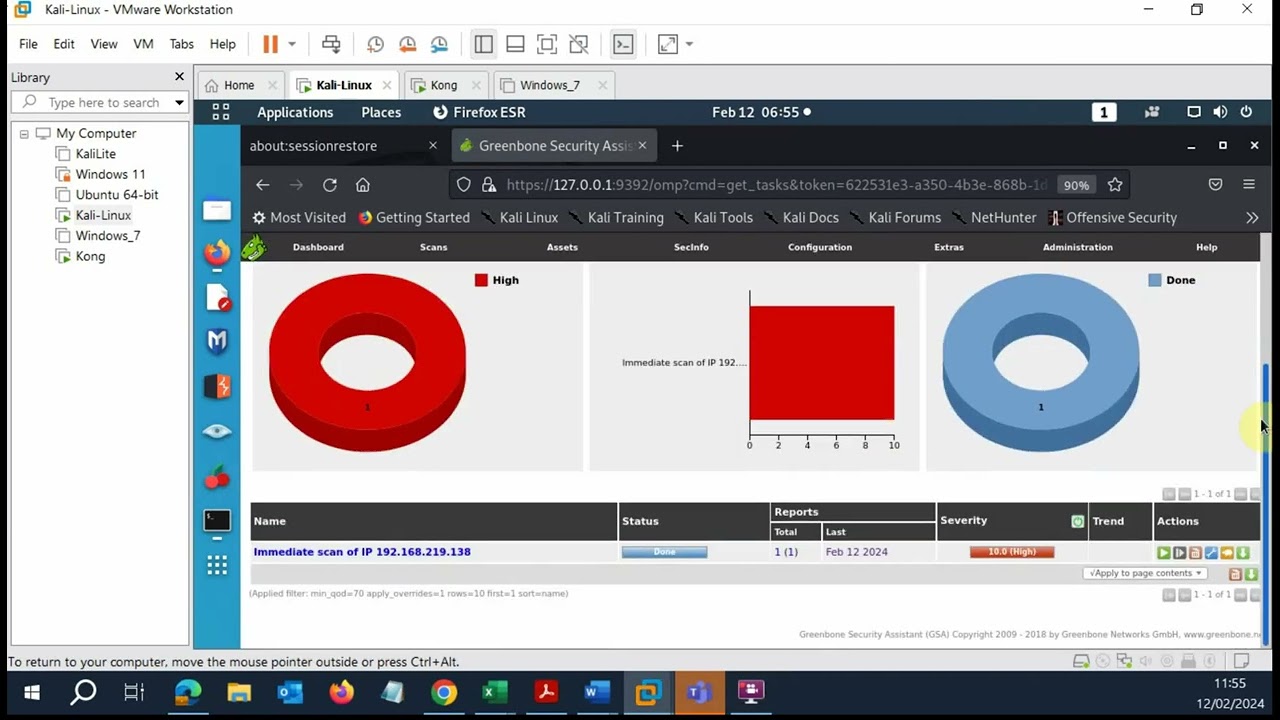Switch to VMware Unity mode
The width and height of the screenshot is (1280, 720).
pos(579,44)
